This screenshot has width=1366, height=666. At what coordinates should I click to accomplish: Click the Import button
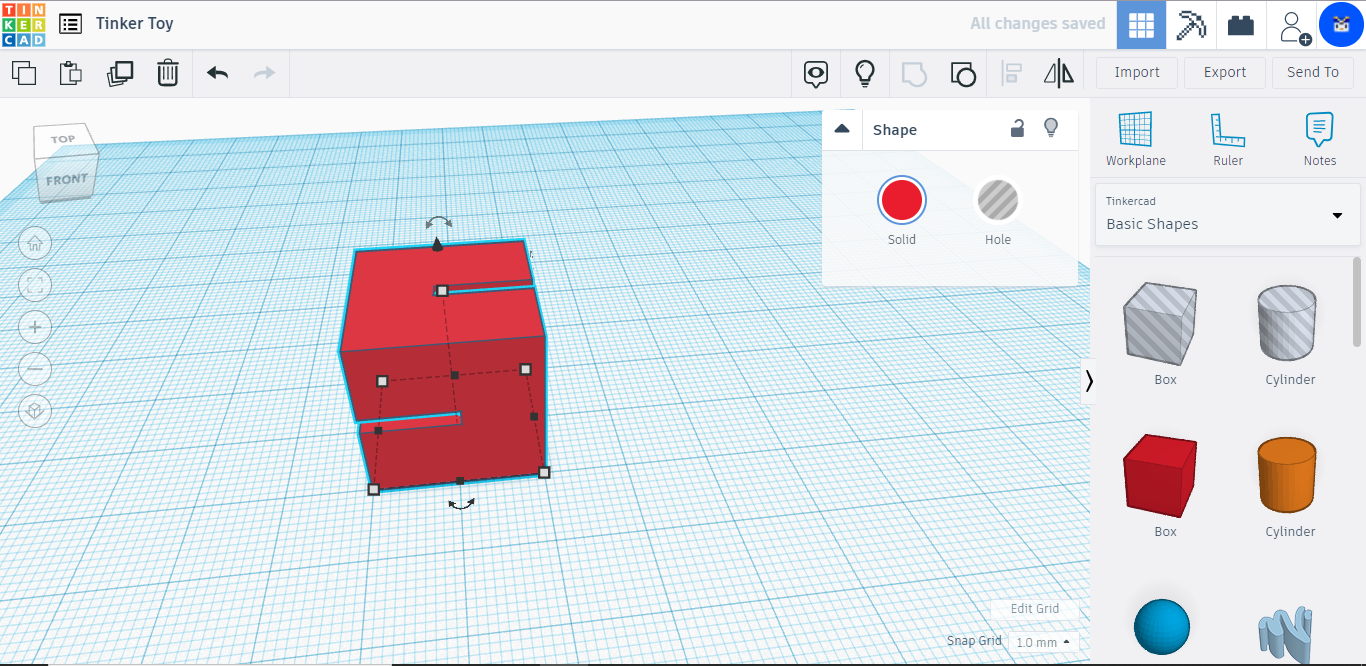tap(1137, 72)
